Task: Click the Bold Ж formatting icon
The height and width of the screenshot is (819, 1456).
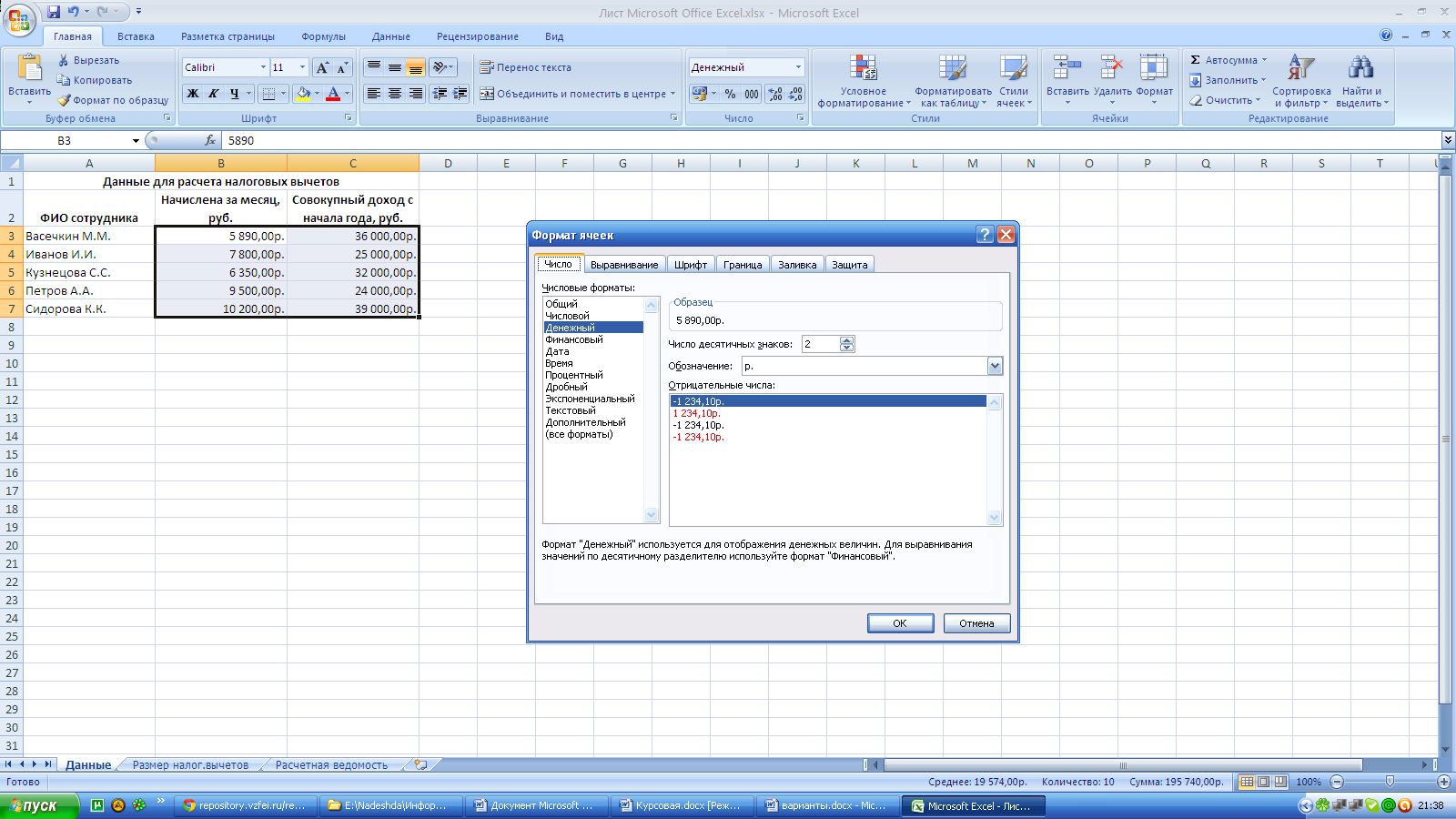Action: [193, 94]
